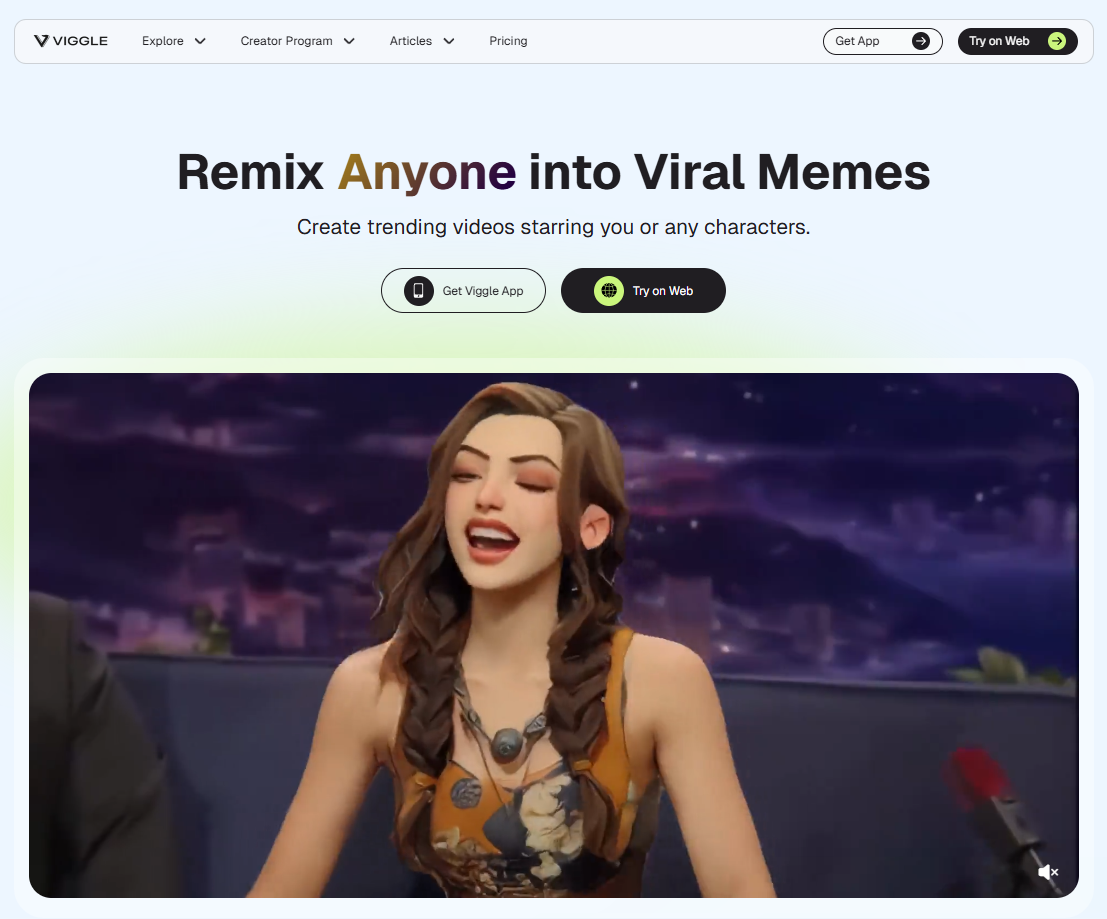Click the arrow icon in Get App button

tap(921, 41)
